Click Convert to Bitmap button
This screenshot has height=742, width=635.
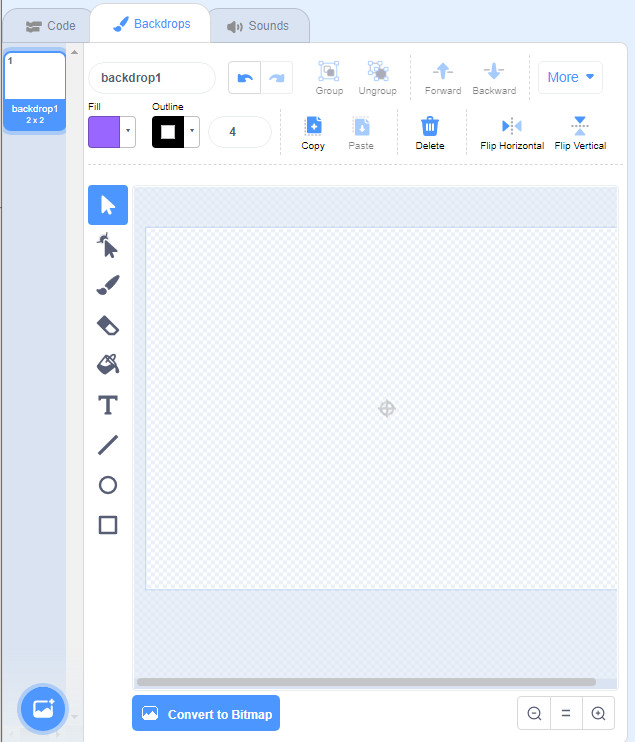click(x=206, y=714)
